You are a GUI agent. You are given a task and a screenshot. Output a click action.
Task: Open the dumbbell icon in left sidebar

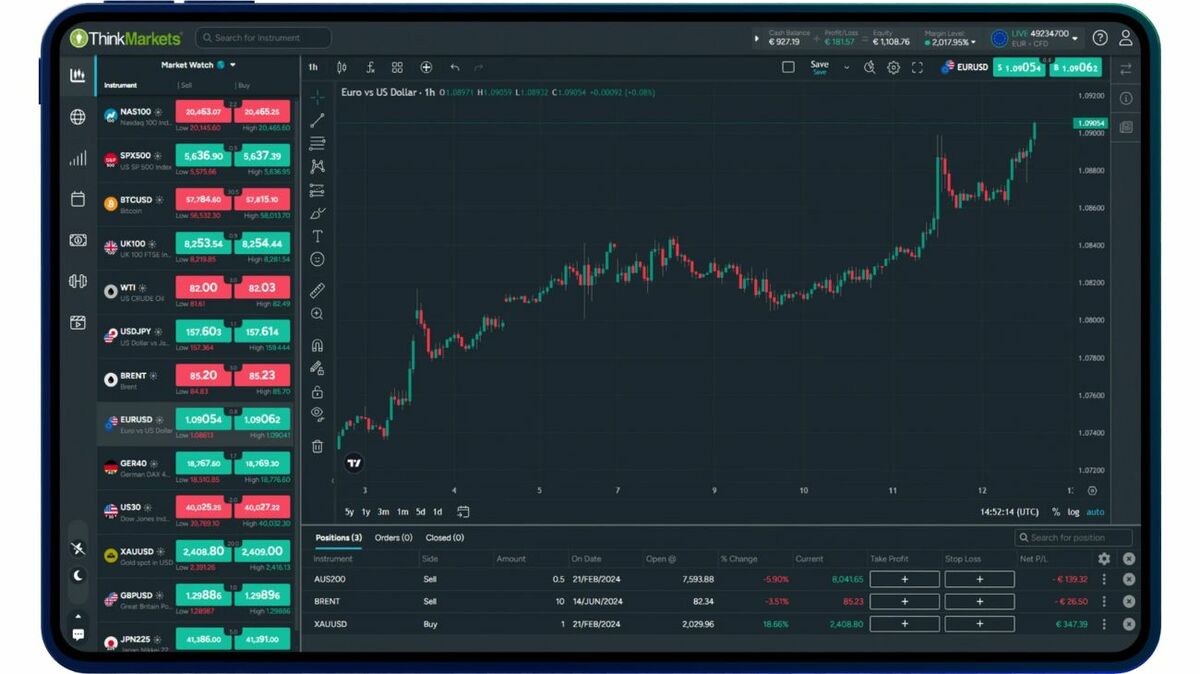(x=78, y=281)
